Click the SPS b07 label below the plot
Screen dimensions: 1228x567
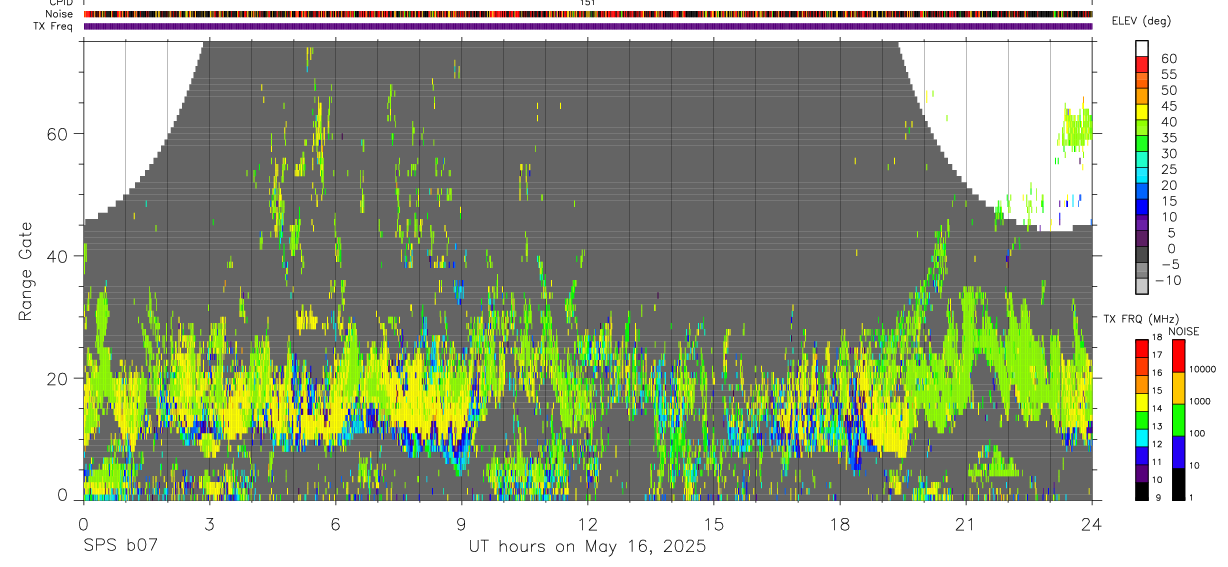(121, 547)
